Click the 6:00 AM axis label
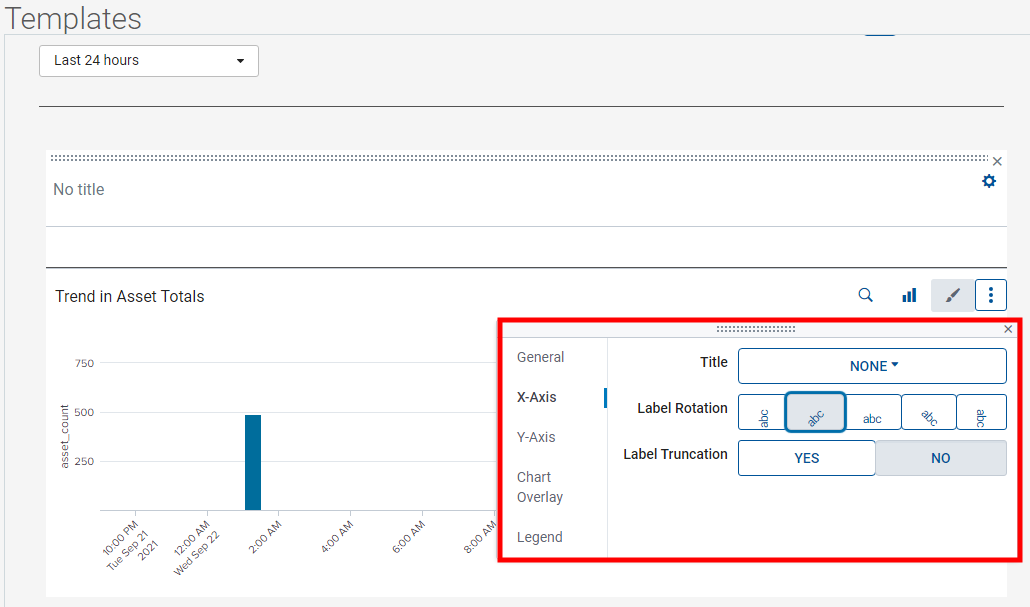Image resolution: width=1030 pixels, height=607 pixels. (409, 536)
